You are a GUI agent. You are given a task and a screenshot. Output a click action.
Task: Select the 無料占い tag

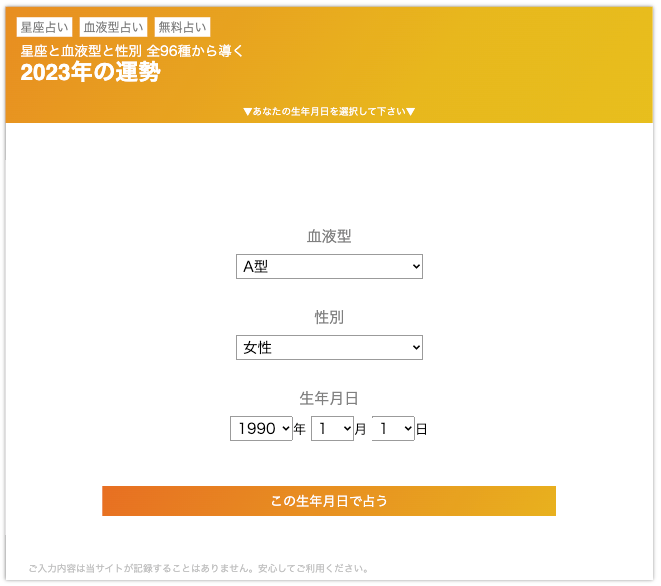[182, 27]
